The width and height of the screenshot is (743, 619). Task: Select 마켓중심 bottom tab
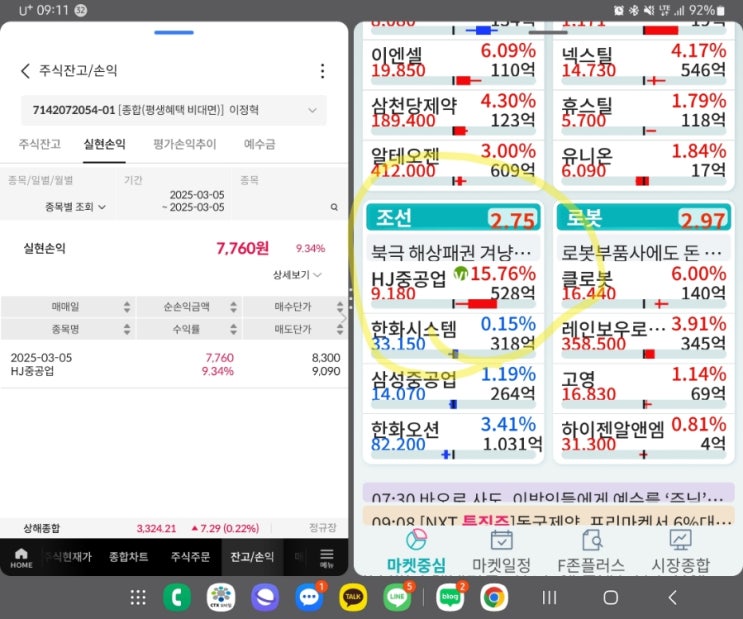tap(416, 552)
